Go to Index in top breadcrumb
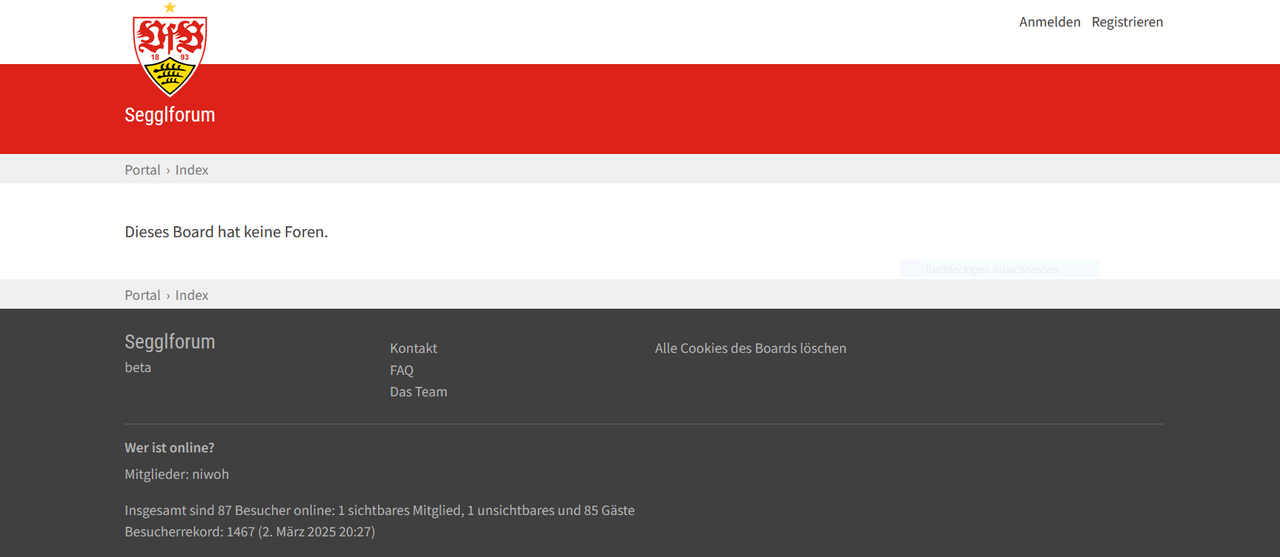The width and height of the screenshot is (1280, 557). [192, 170]
